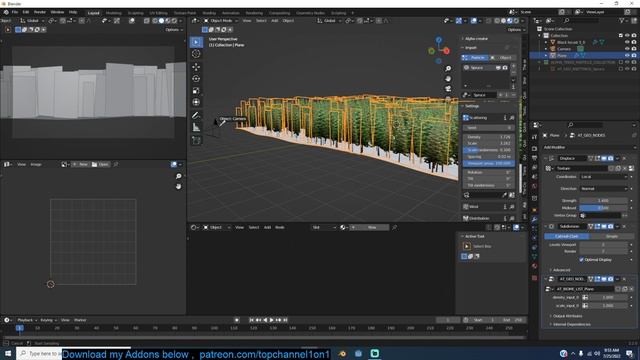Expand the Internal Dependencies section
Viewport: 640px width, 360px height.
pos(570,324)
